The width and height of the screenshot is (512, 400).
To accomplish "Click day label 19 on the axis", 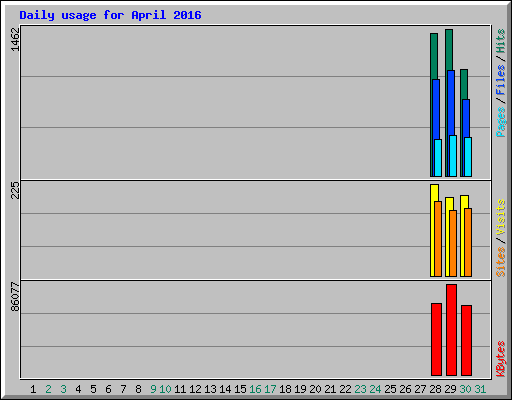I will coord(300,389).
